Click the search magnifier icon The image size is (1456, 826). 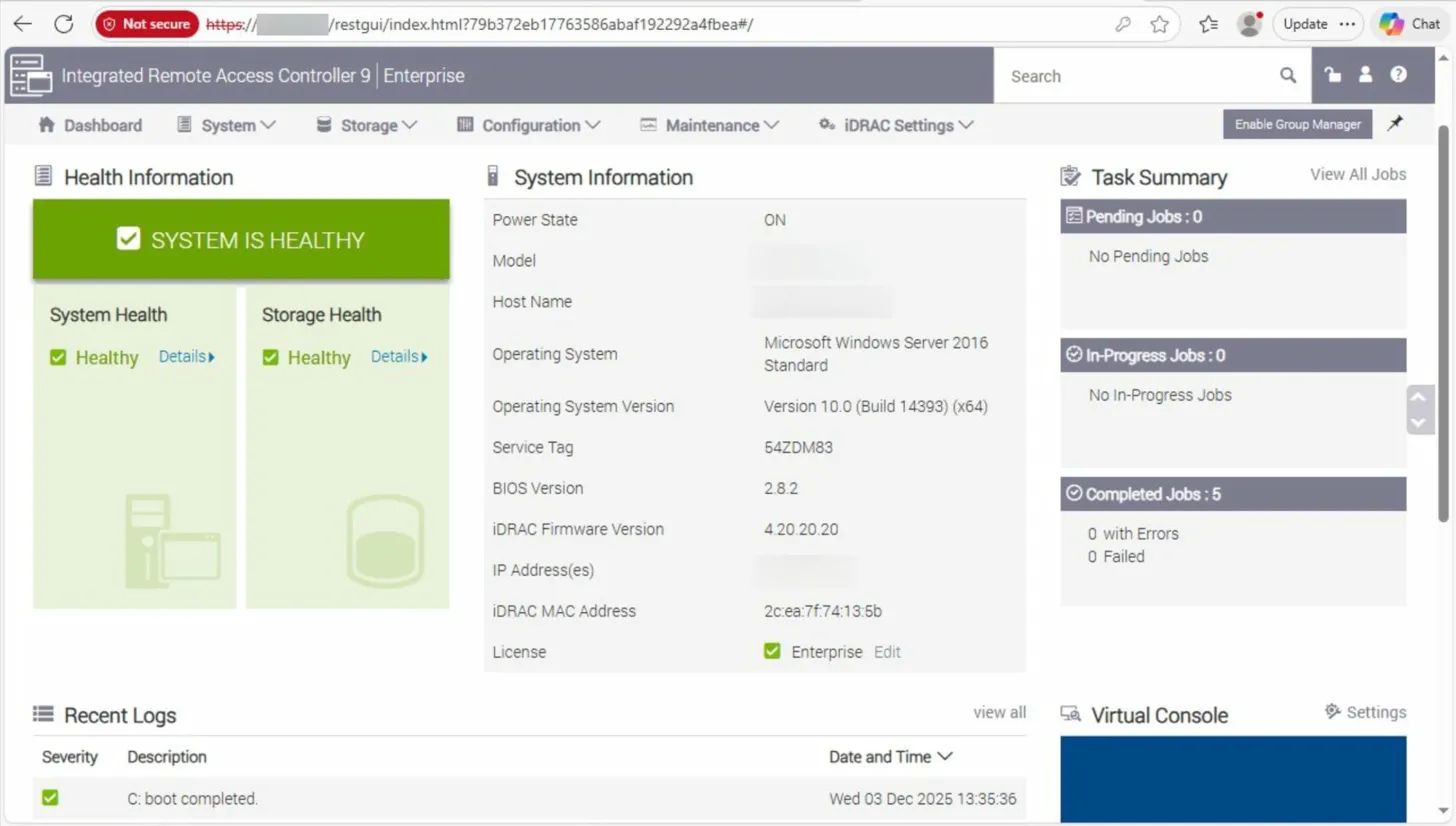coord(1288,75)
